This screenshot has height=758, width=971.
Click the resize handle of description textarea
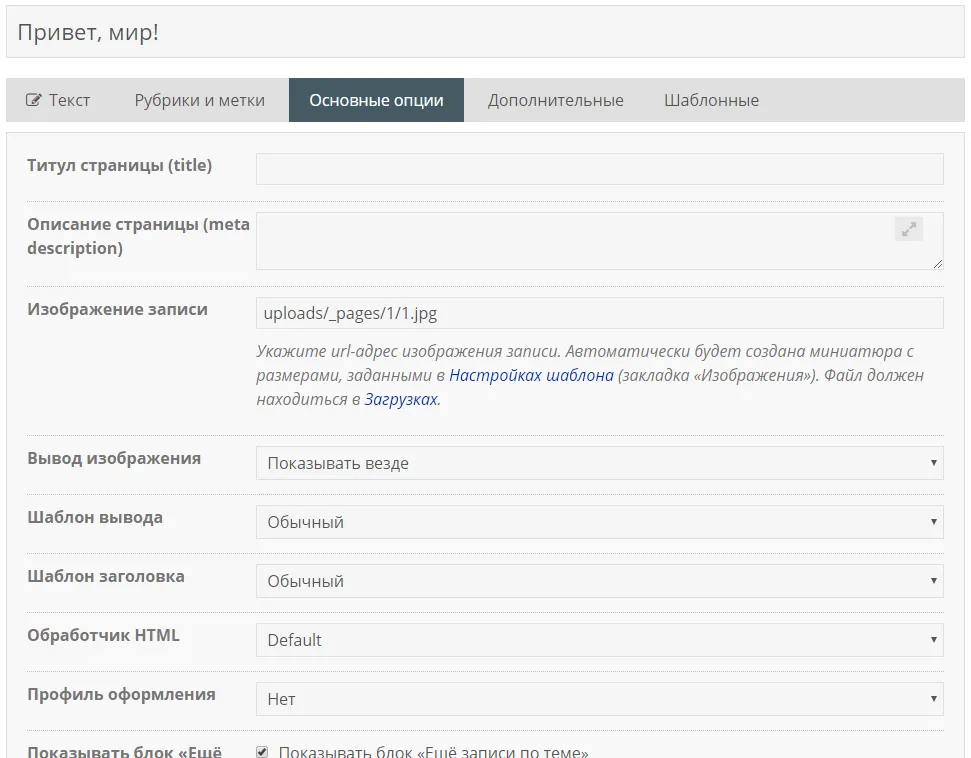[x=938, y=264]
